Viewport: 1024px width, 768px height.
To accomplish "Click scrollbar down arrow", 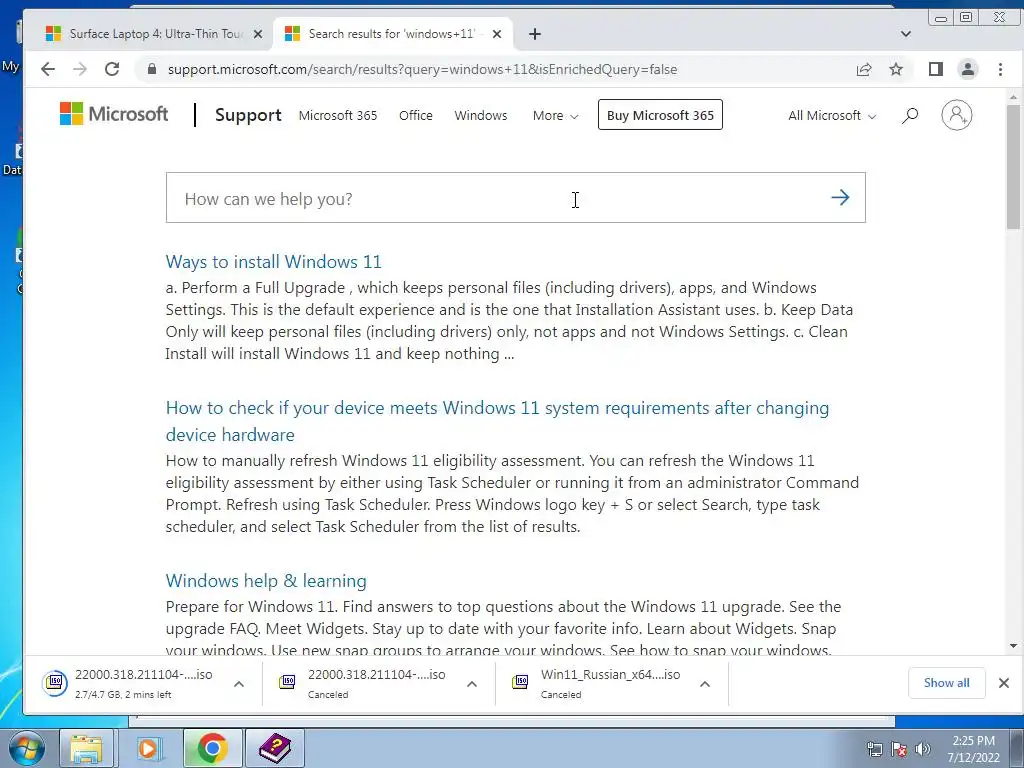I will tap(1013, 647).
